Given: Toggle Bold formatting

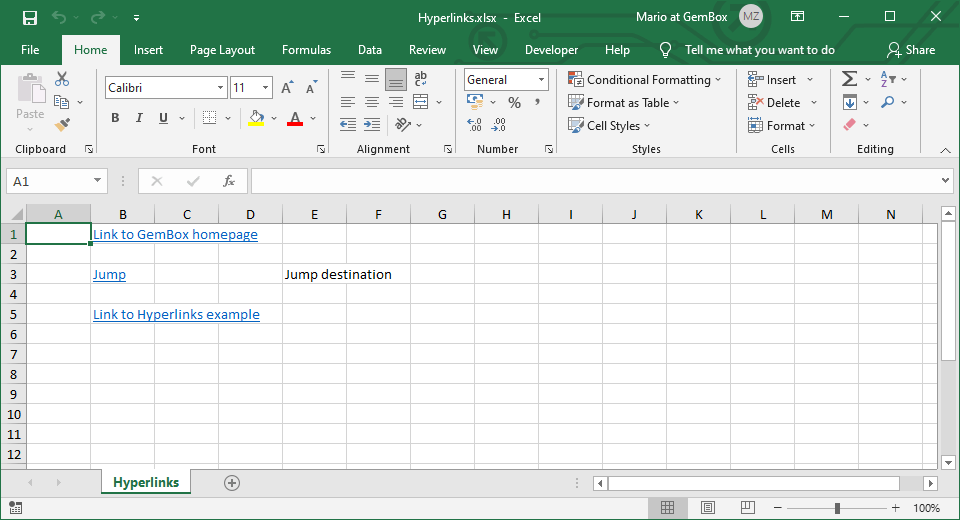Looking at the screenshot, I should point(114,118).
